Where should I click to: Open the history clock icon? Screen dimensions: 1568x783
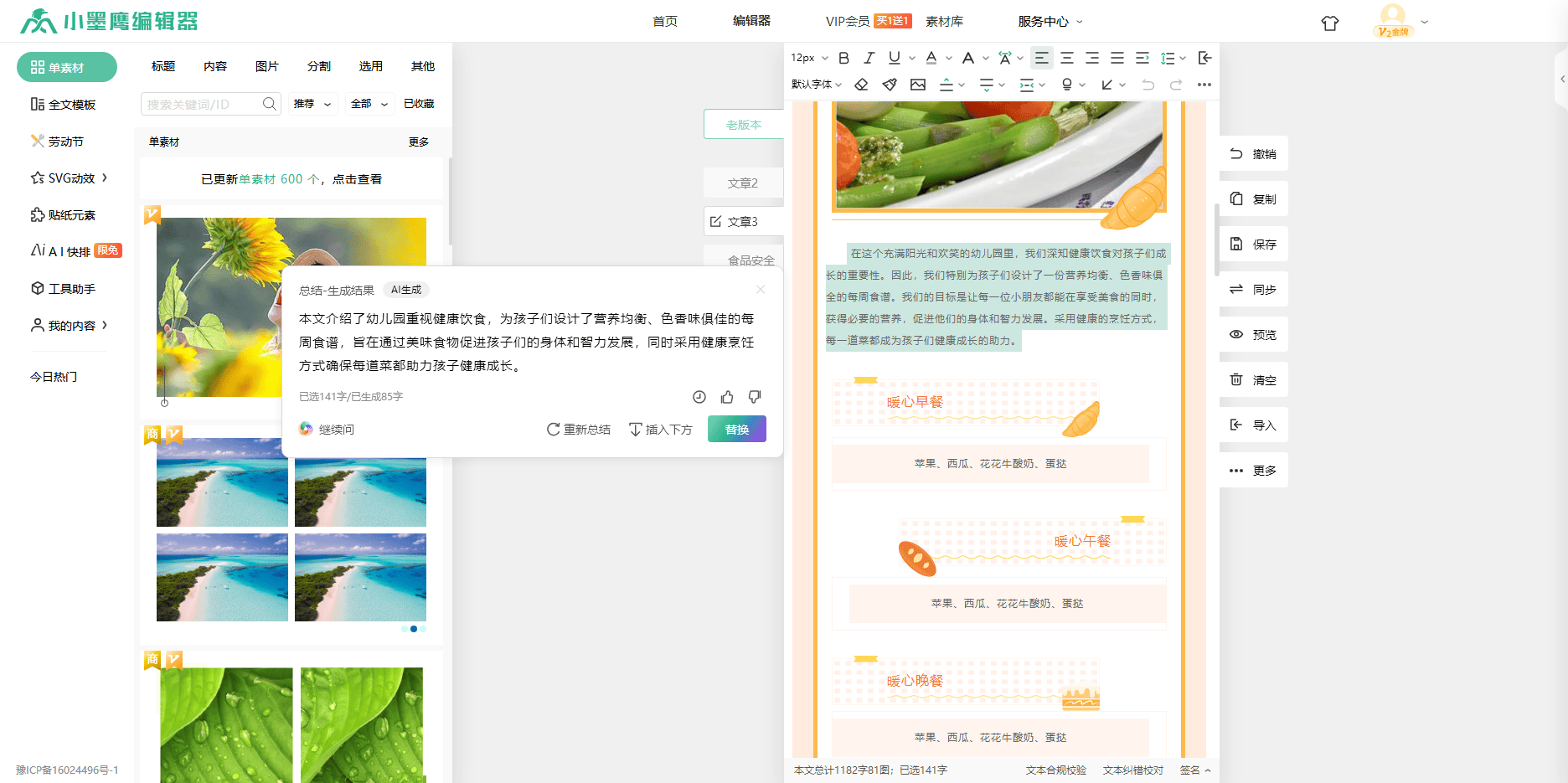[x=699, y=397]
